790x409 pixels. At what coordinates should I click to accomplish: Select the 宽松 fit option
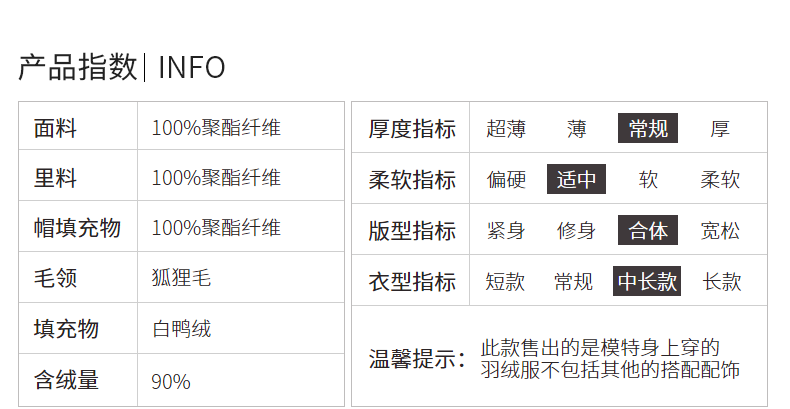[x=720, y=231]
